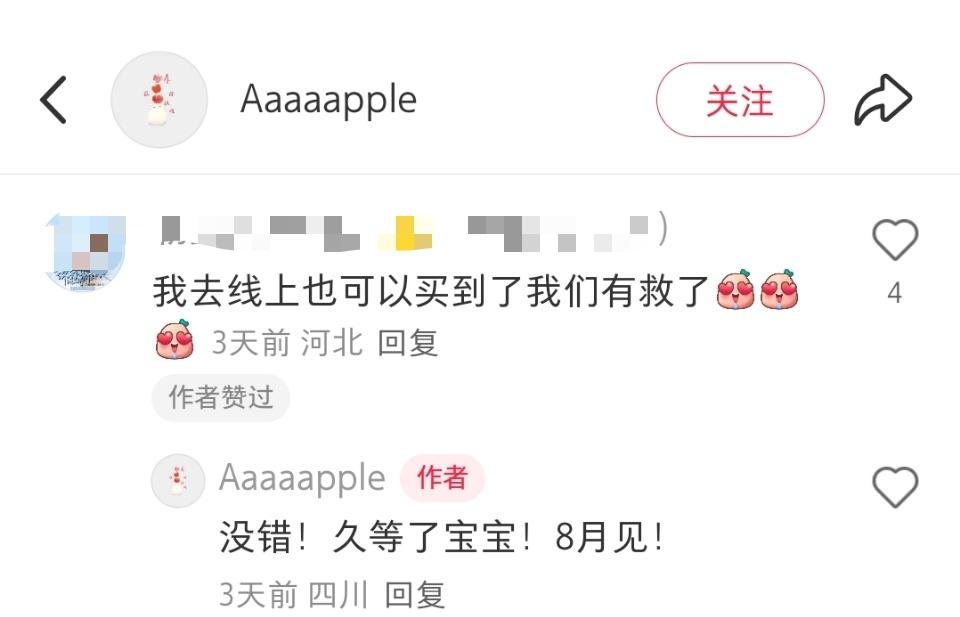Open the share arrow icon

pos(883,100)
